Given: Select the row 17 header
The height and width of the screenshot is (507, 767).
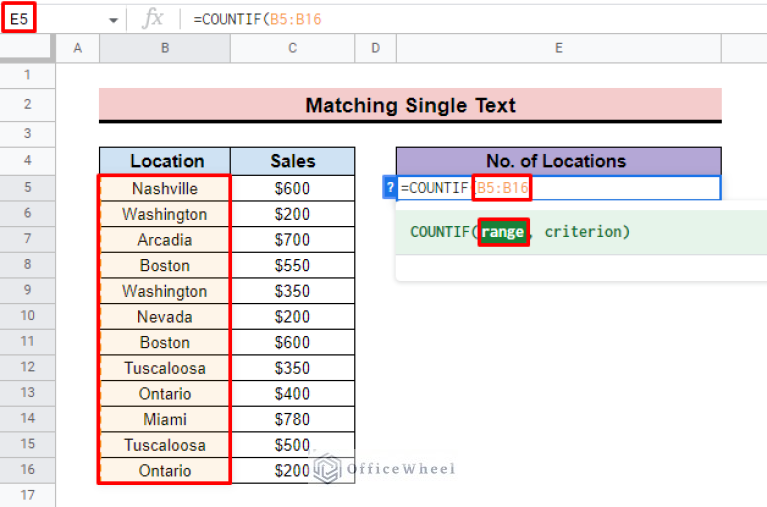Looking at the screenshot, I should tap(27, 495).
